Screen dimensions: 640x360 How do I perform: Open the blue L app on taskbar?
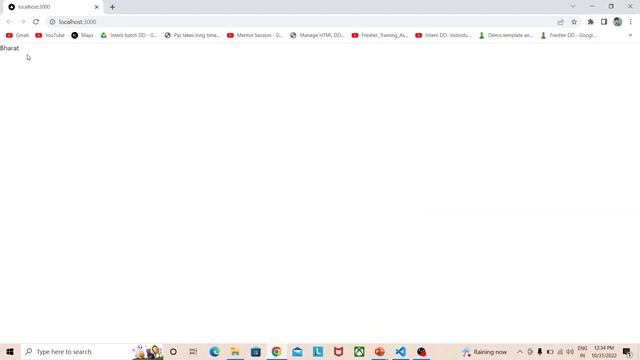(x=318, y=351)
